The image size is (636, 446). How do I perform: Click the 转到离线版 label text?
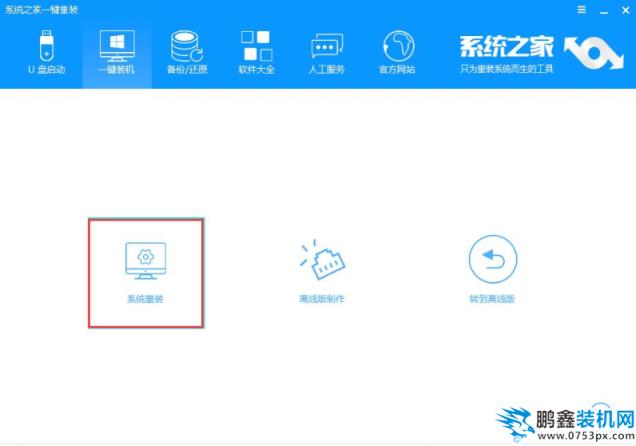pyautogui.click(x=492, y=299)
